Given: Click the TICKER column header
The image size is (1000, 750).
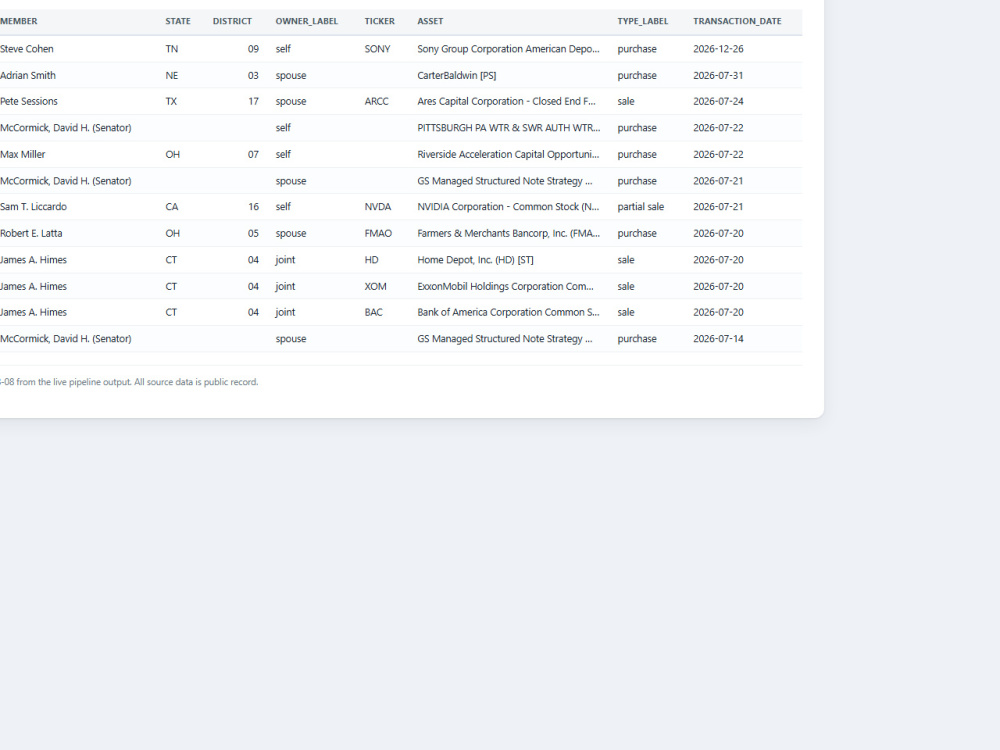Looking at the screenshot, I should 379,21.
